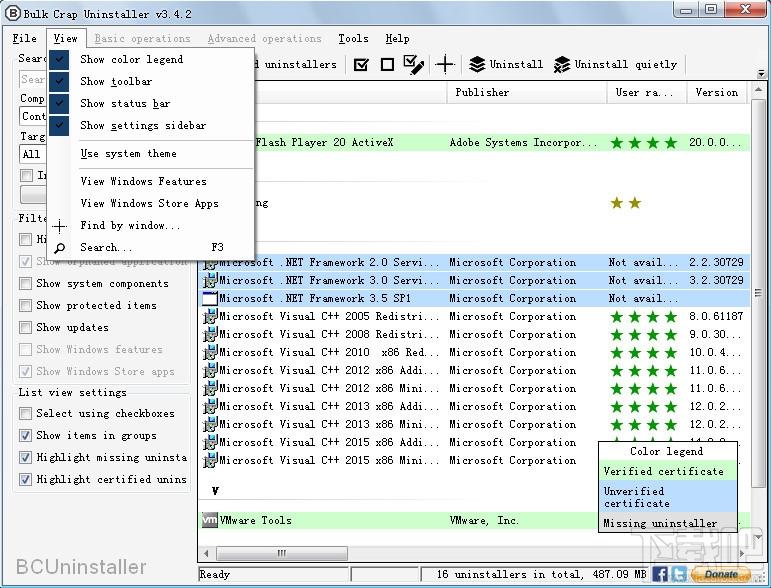Image resolution: width=771 pixels, height=588 pixels.
Task: Click the invert selection toolbar icon
Action: pos(414,64)
